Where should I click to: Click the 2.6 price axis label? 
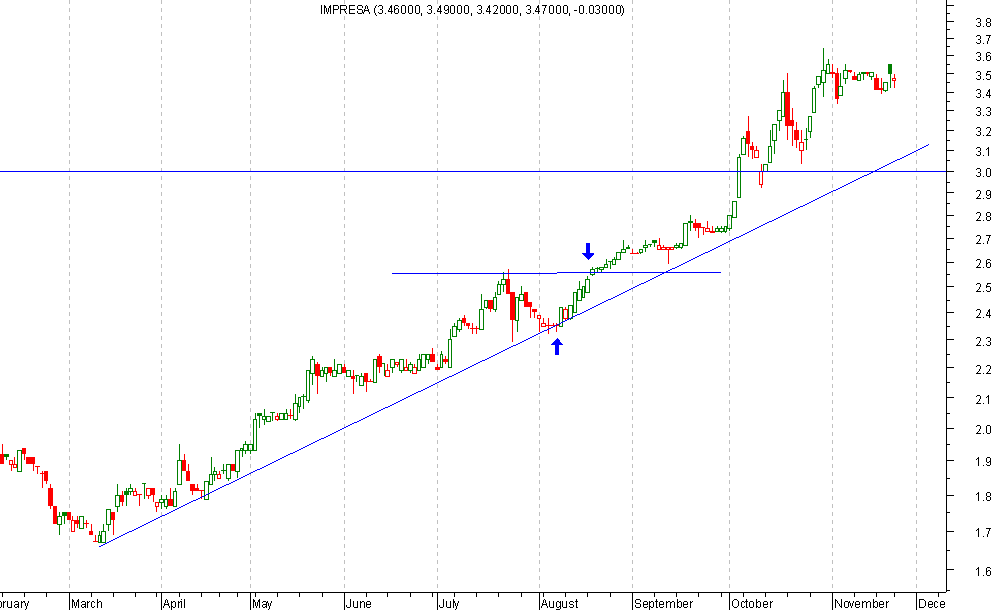point(983,264)
